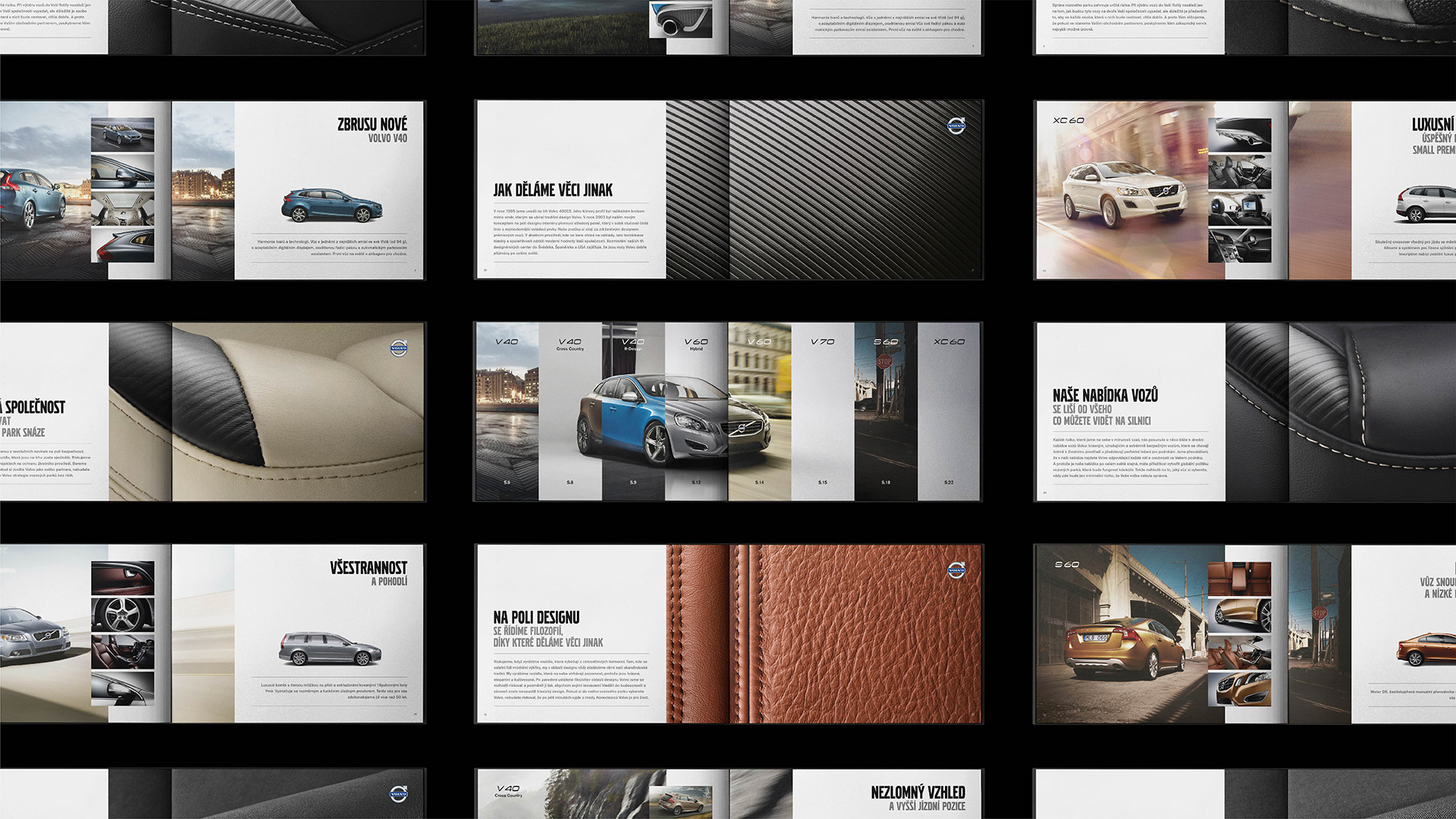Click the Volvo logo on the striped black page
The image size is (1456, 819).
point(956,126)
